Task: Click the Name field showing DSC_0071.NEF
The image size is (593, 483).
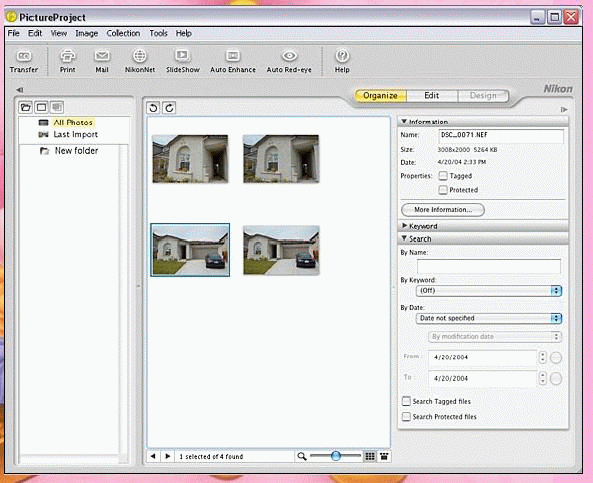Action: click(501, 135)
